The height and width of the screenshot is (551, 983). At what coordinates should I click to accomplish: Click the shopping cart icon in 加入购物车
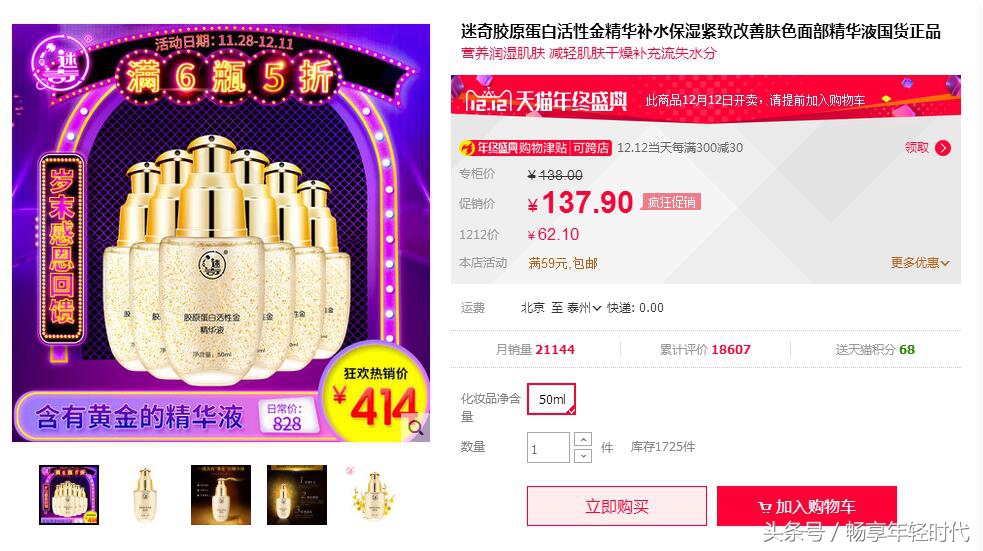[764, 506]
